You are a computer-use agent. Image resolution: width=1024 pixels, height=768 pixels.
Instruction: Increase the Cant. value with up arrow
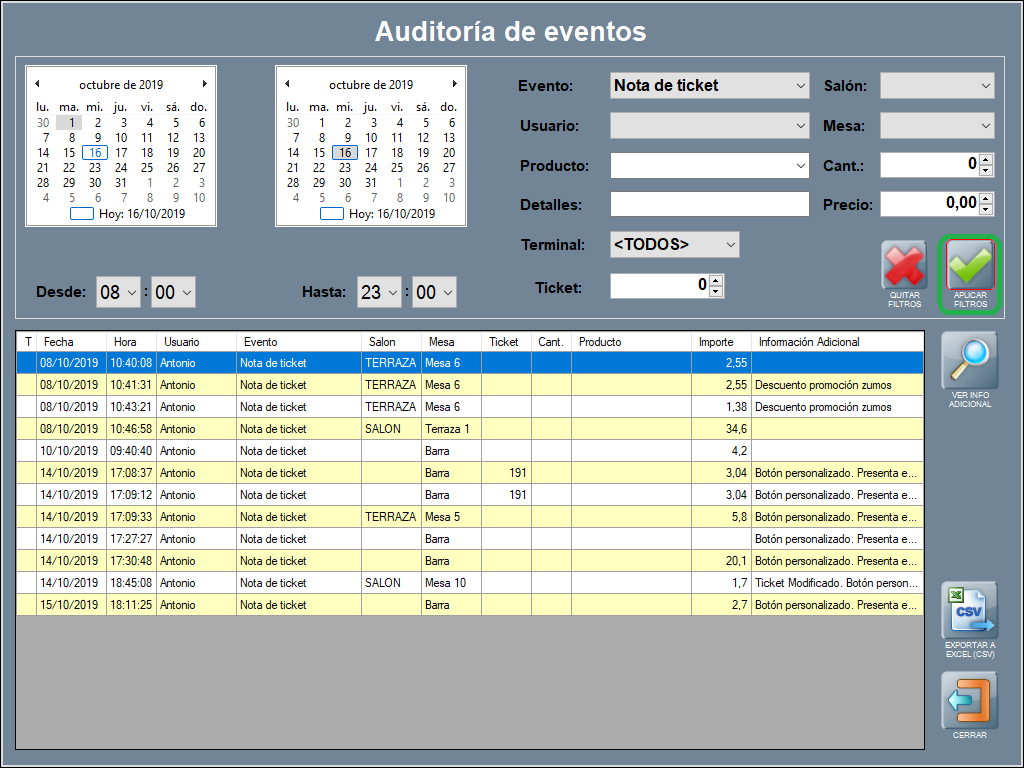tap(986, 160)
